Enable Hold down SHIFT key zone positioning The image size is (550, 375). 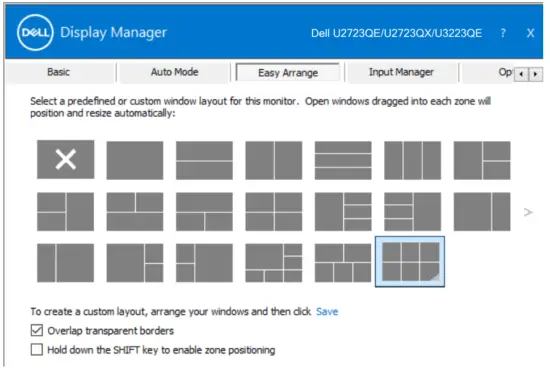click(x=37, y=350)
